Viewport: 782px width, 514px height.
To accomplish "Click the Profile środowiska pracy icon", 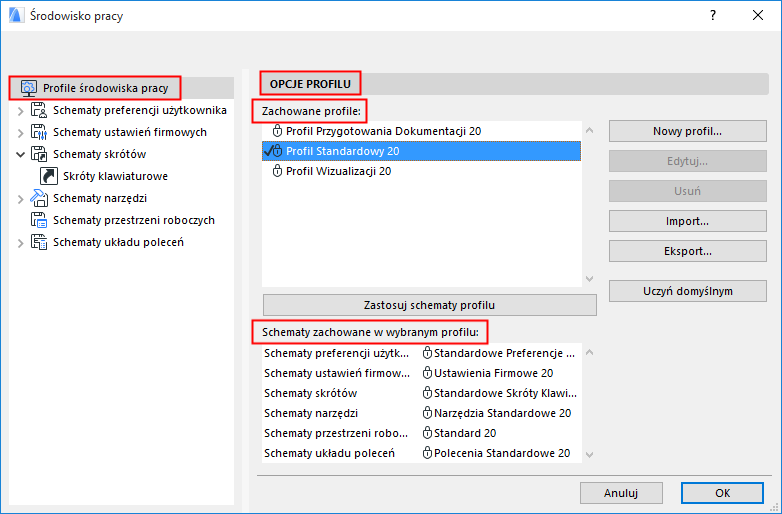I will (28, 88).
